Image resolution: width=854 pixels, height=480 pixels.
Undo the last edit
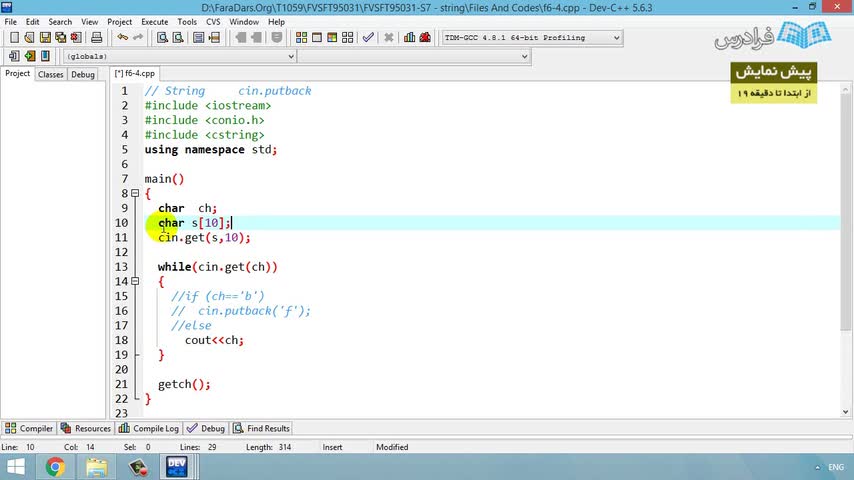(123, 38)
